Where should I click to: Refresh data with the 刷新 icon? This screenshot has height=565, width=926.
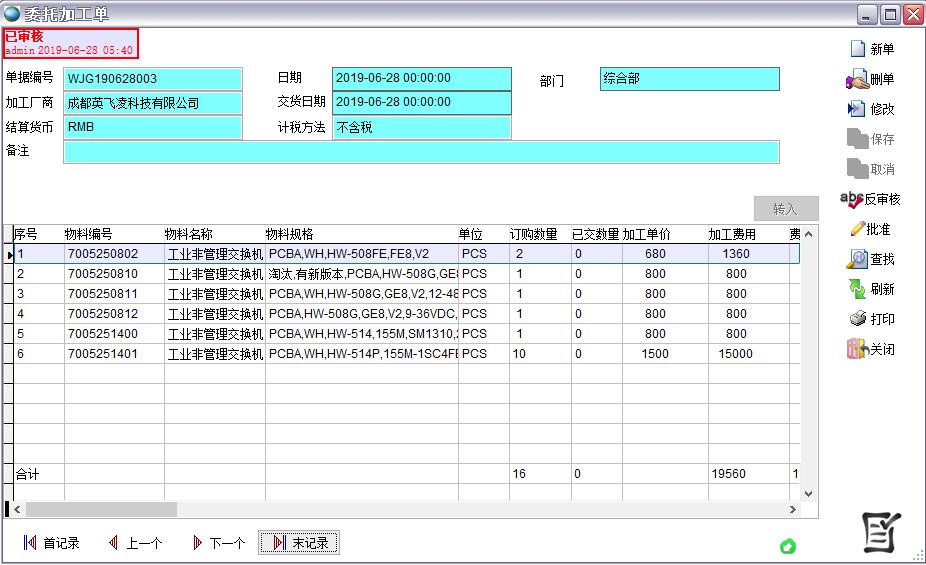pyautogui.click(x=857, y=289)
